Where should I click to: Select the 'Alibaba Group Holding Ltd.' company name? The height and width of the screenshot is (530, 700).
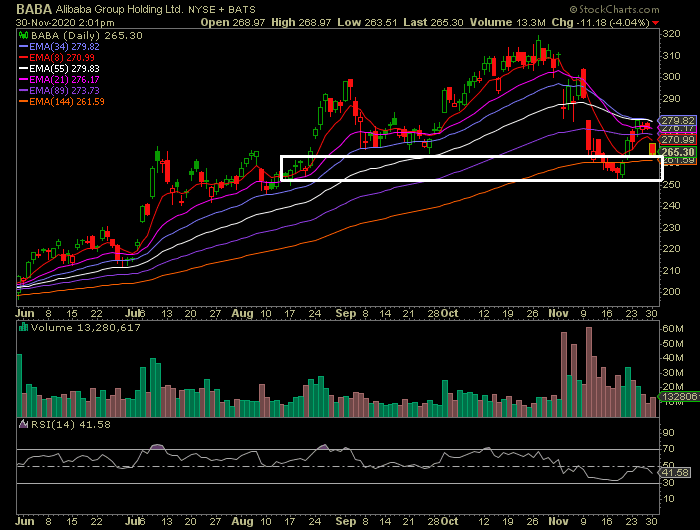coord(119,9)
